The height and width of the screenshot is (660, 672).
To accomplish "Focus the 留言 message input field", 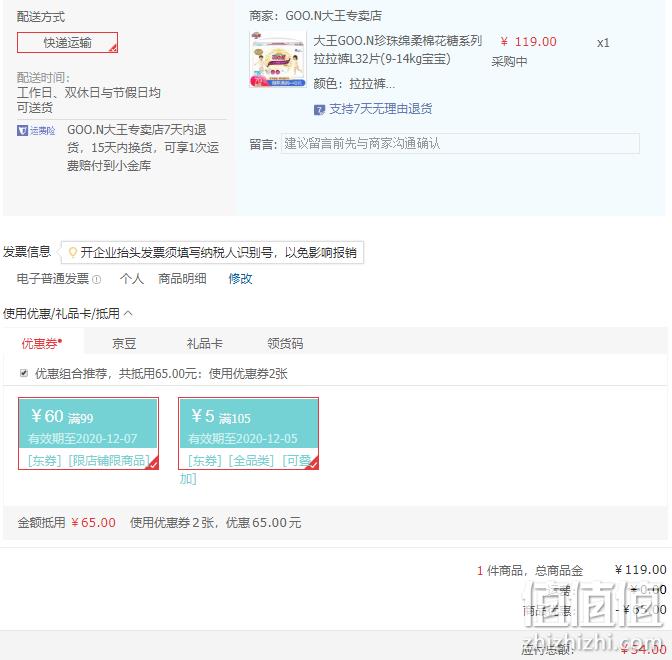I will [x=460, y=144].
